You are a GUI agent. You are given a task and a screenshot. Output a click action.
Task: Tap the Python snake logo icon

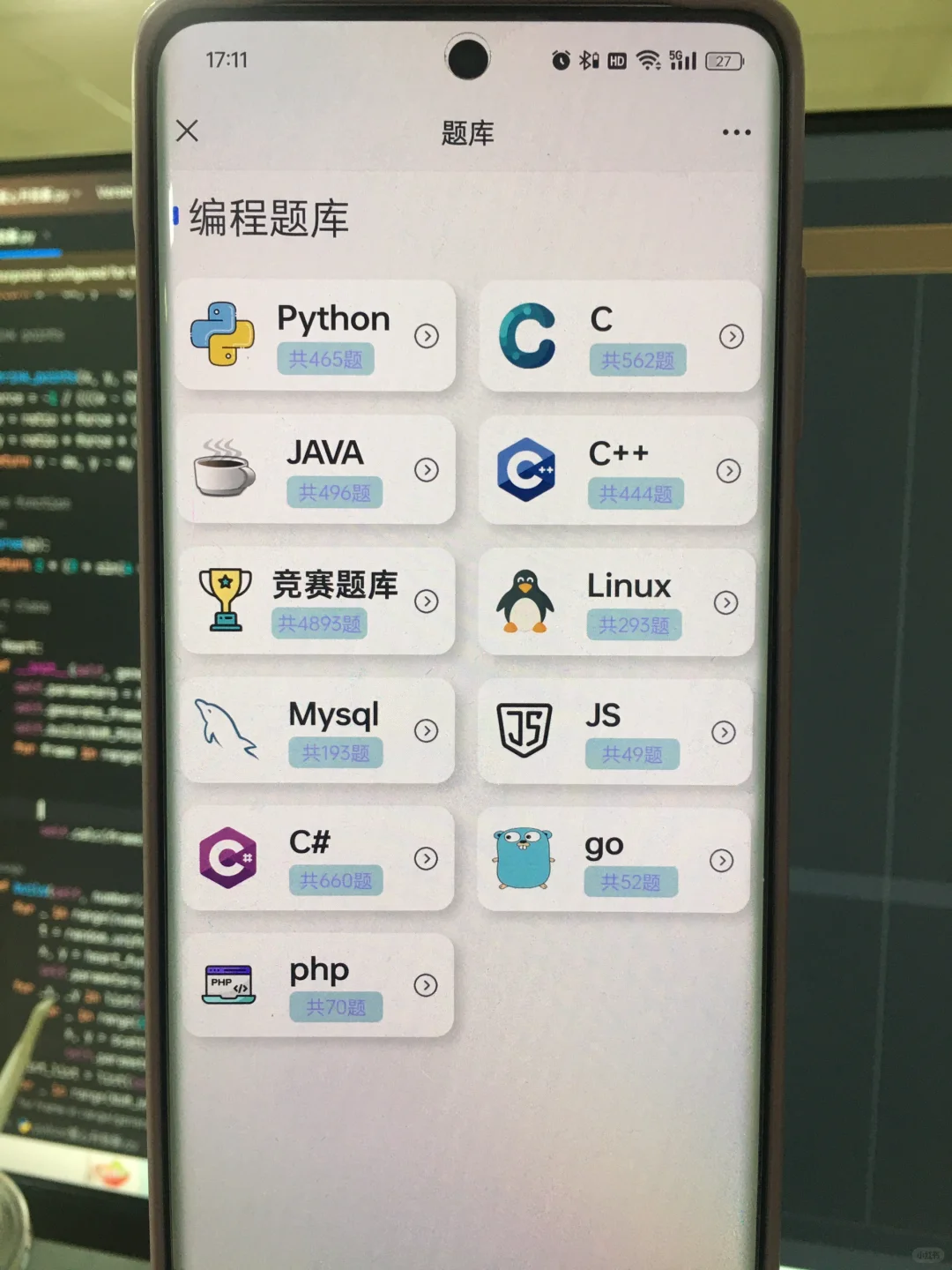(x=222, y=334)
